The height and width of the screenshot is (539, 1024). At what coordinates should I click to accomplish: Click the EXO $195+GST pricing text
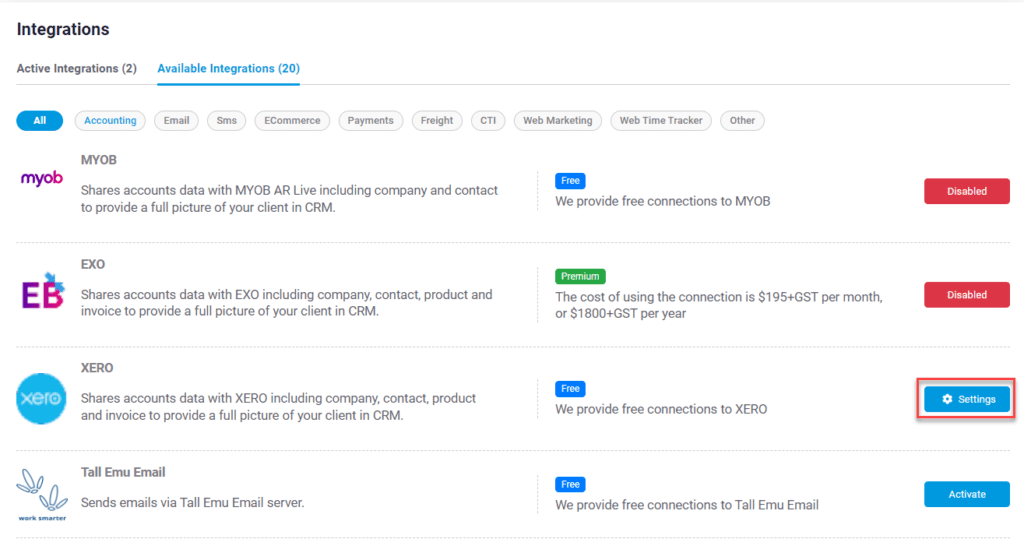[x=718, y=305]
